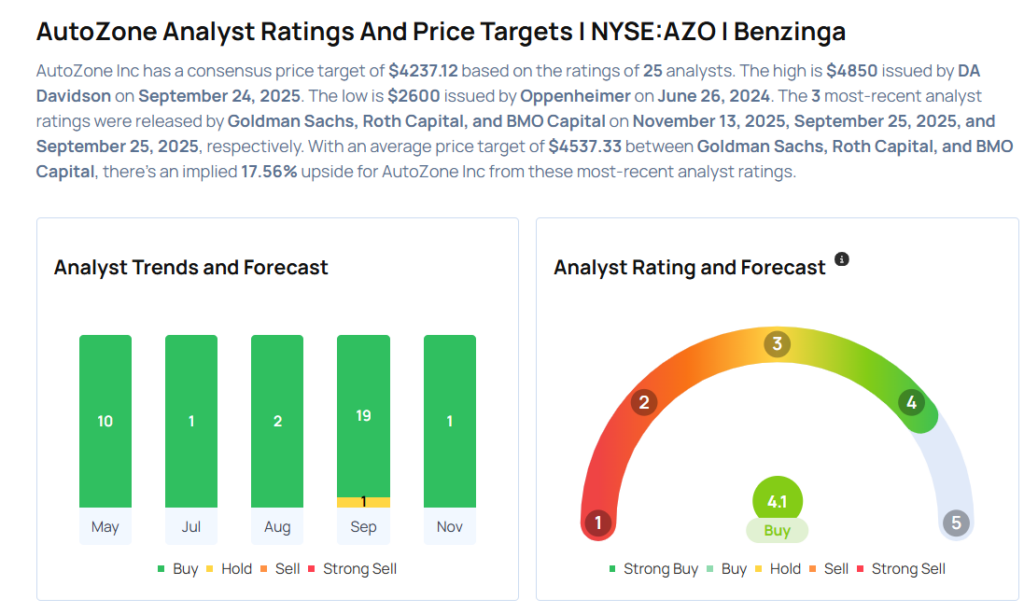This screenshot has height=613, width=1024.
Task: Click gauge marker number 3
Action: (x=776, y=345)
